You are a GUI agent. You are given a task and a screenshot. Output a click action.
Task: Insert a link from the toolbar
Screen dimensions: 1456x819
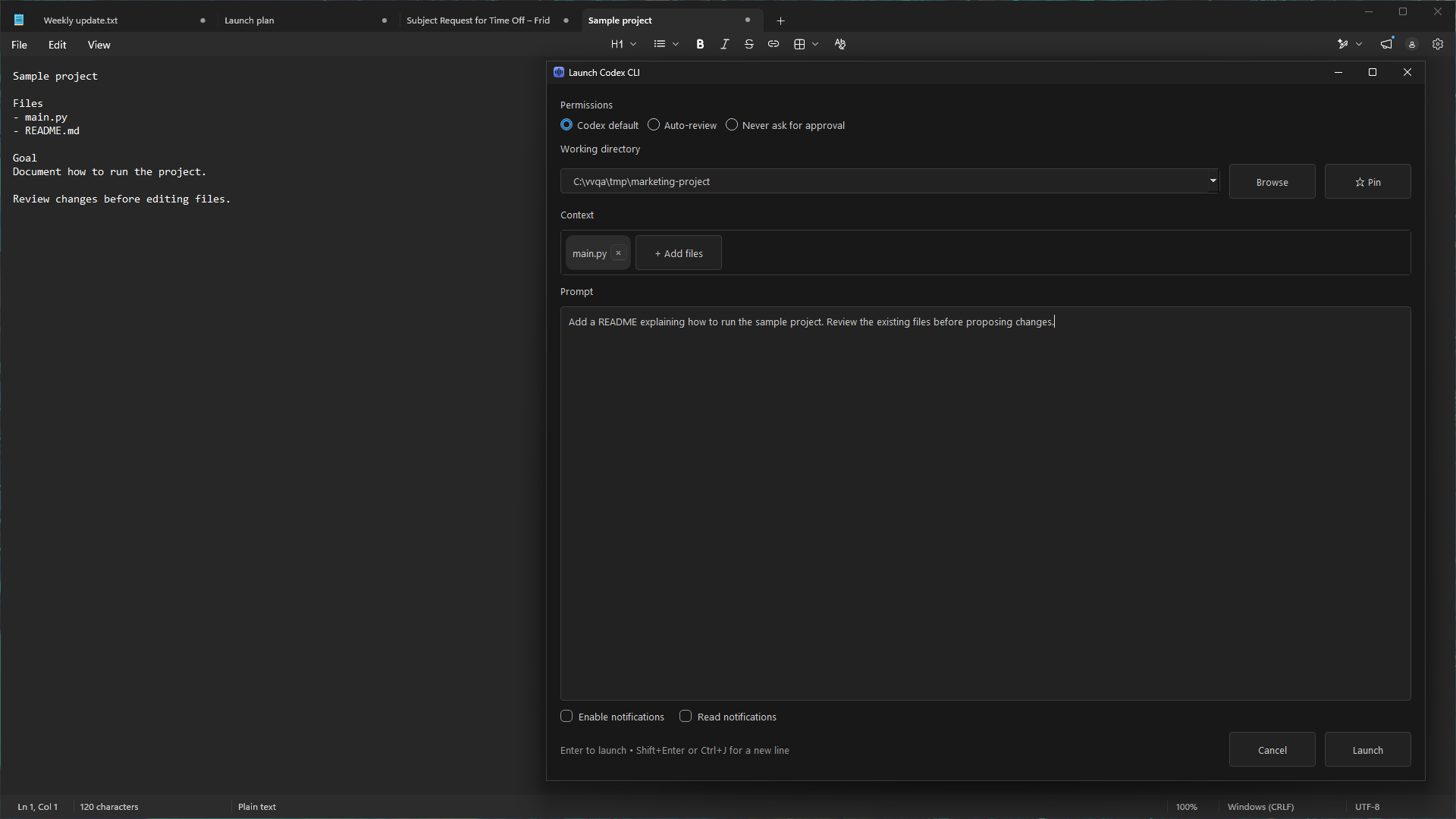click(773, 45)
